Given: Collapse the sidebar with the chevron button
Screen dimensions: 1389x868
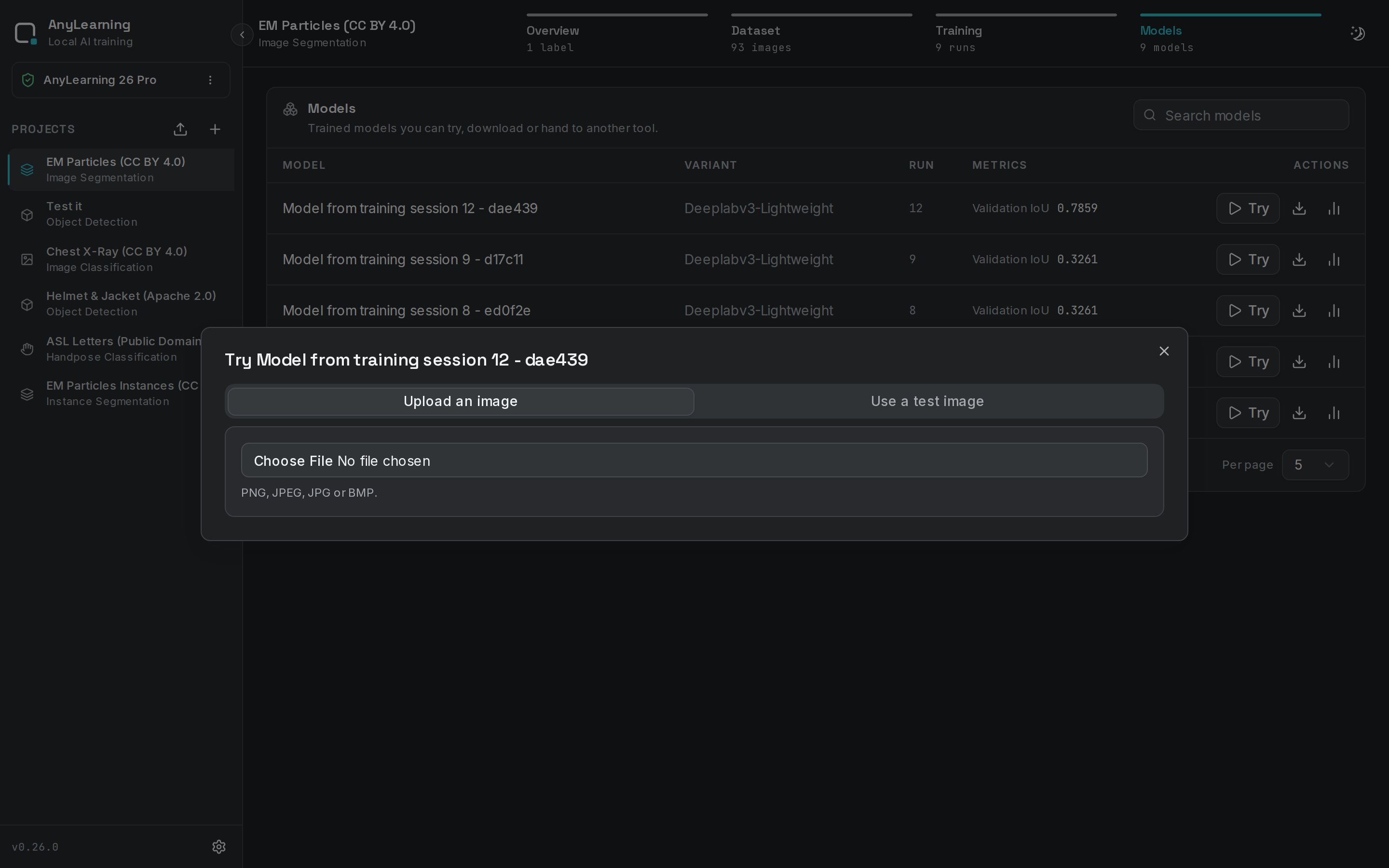Looking at the screenshot, I should pyautogui.click(x=242, y=35).
